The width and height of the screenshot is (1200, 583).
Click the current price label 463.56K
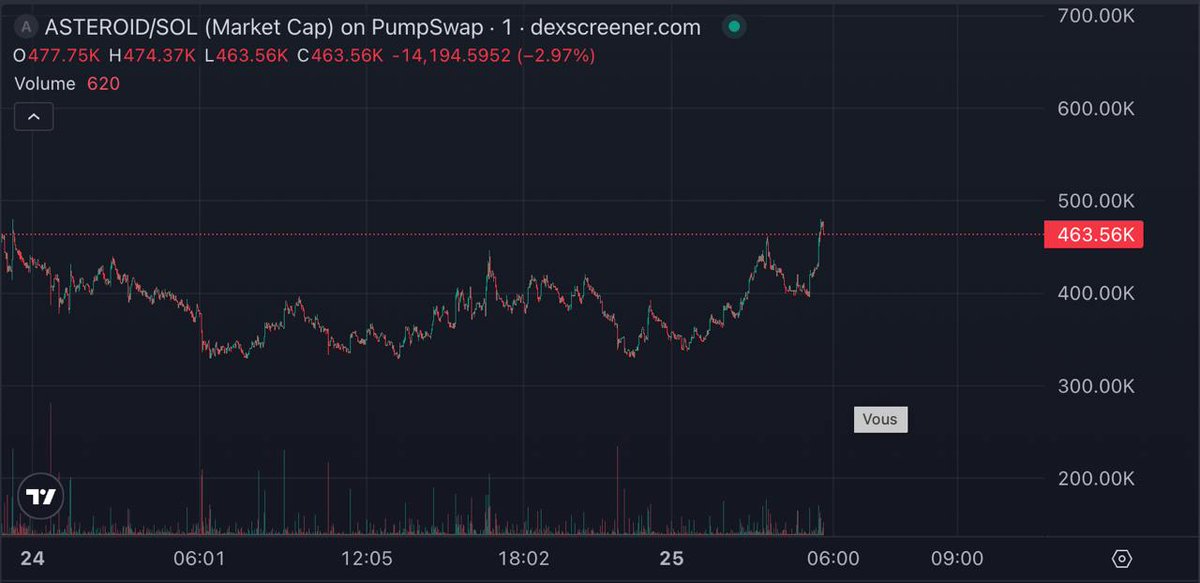(1093, 235)
